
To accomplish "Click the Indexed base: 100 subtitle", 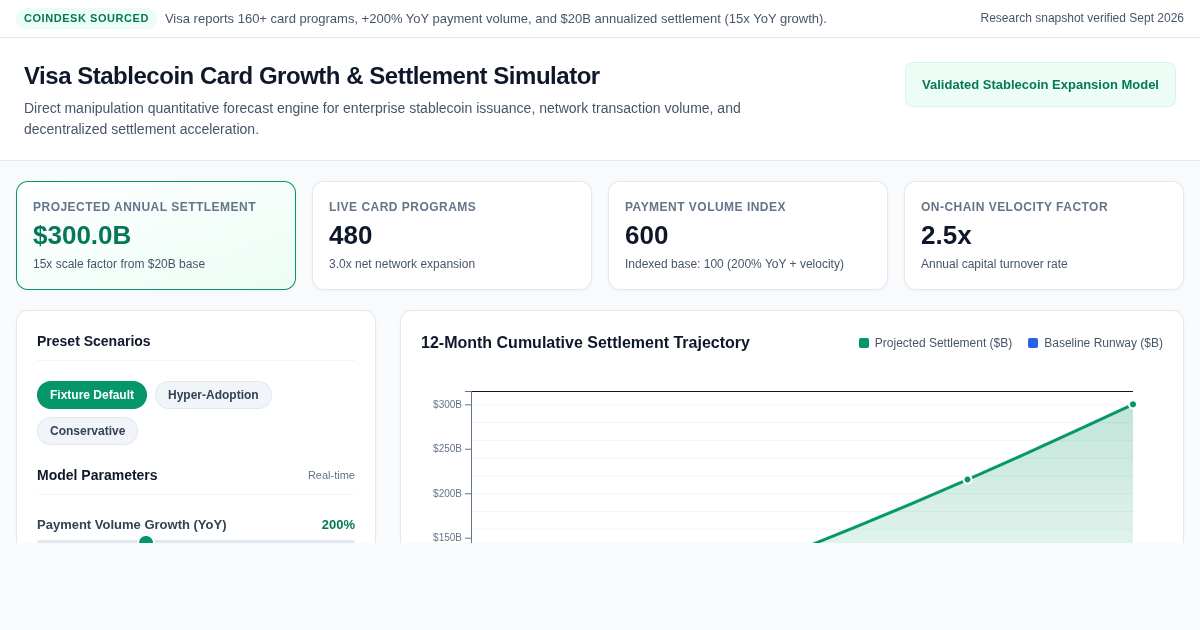I will coord(734,264).
